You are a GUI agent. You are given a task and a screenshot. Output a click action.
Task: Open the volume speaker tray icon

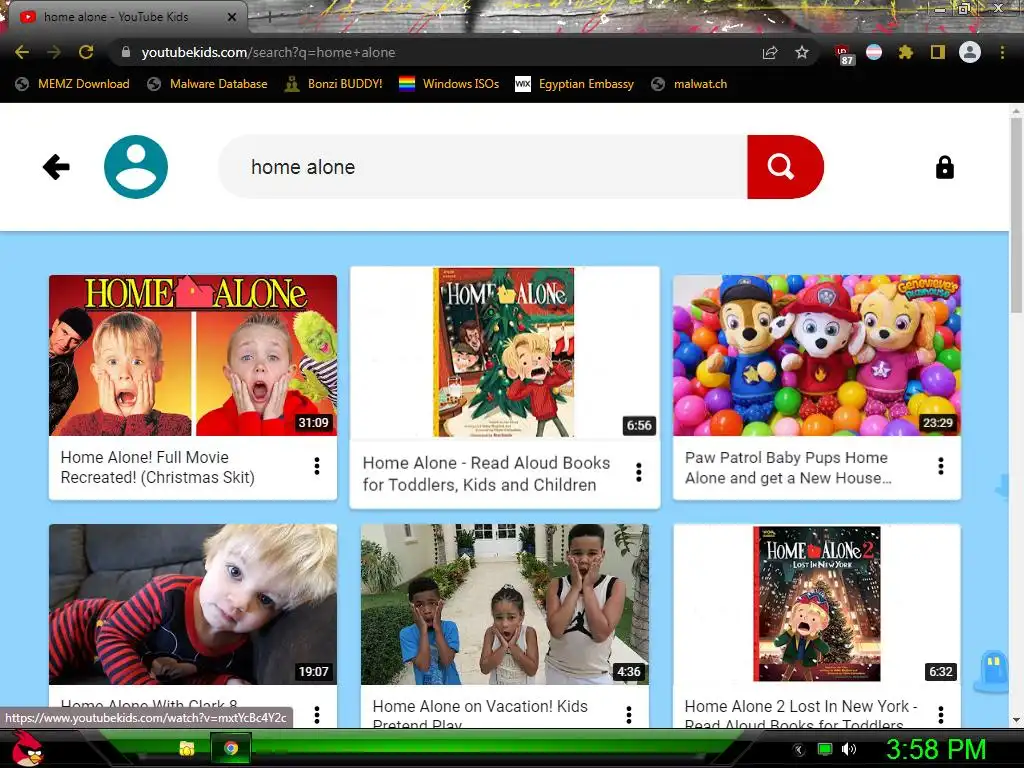(x=848, y=749)
